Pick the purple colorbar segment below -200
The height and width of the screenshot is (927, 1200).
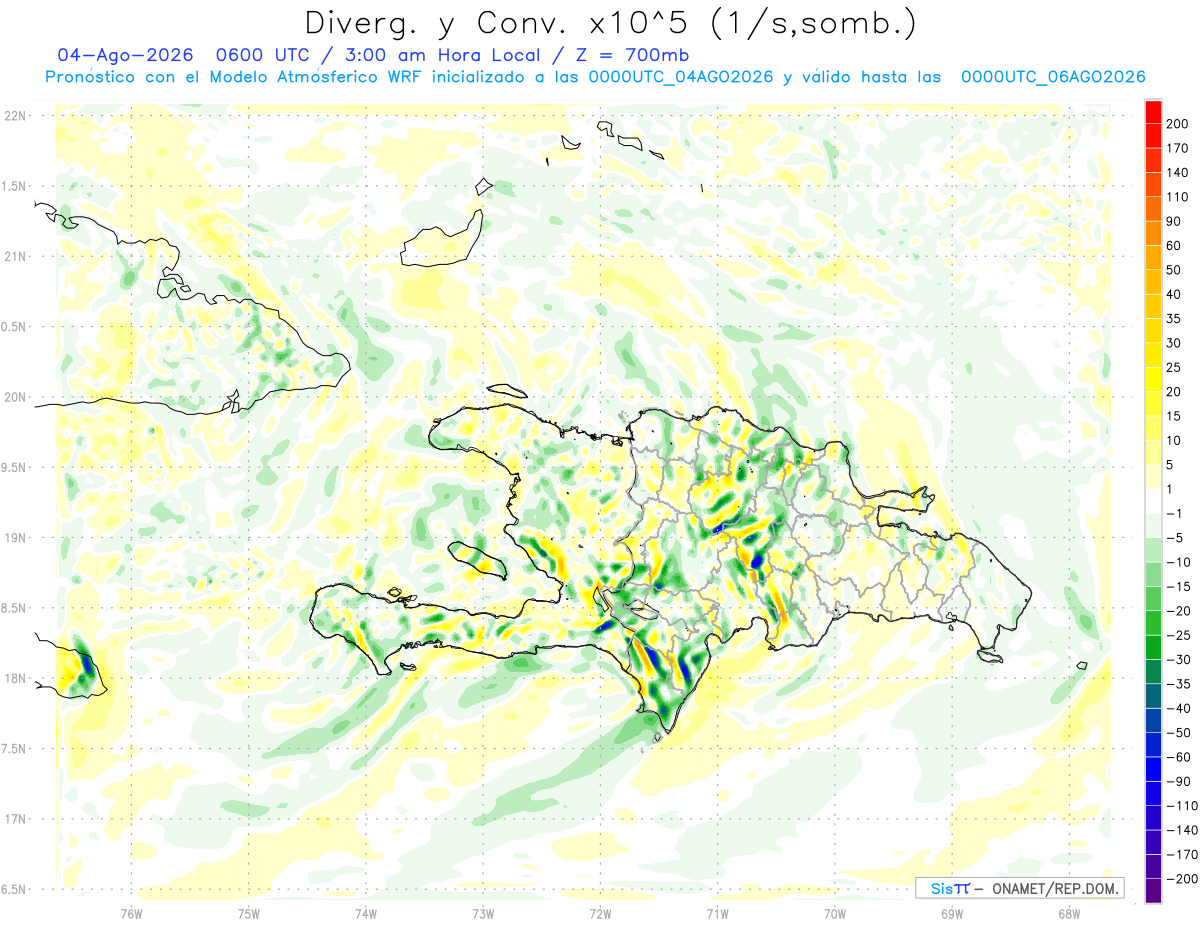click(x=1153, y=891)
